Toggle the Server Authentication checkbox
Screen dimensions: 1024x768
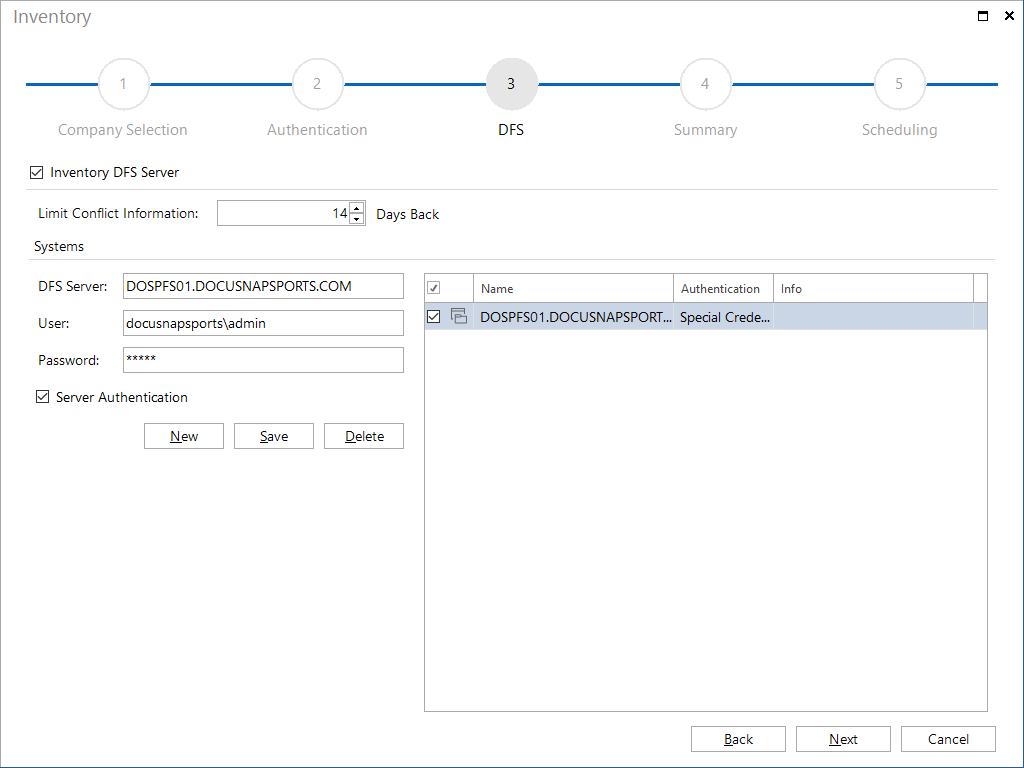tap(42, 397)
